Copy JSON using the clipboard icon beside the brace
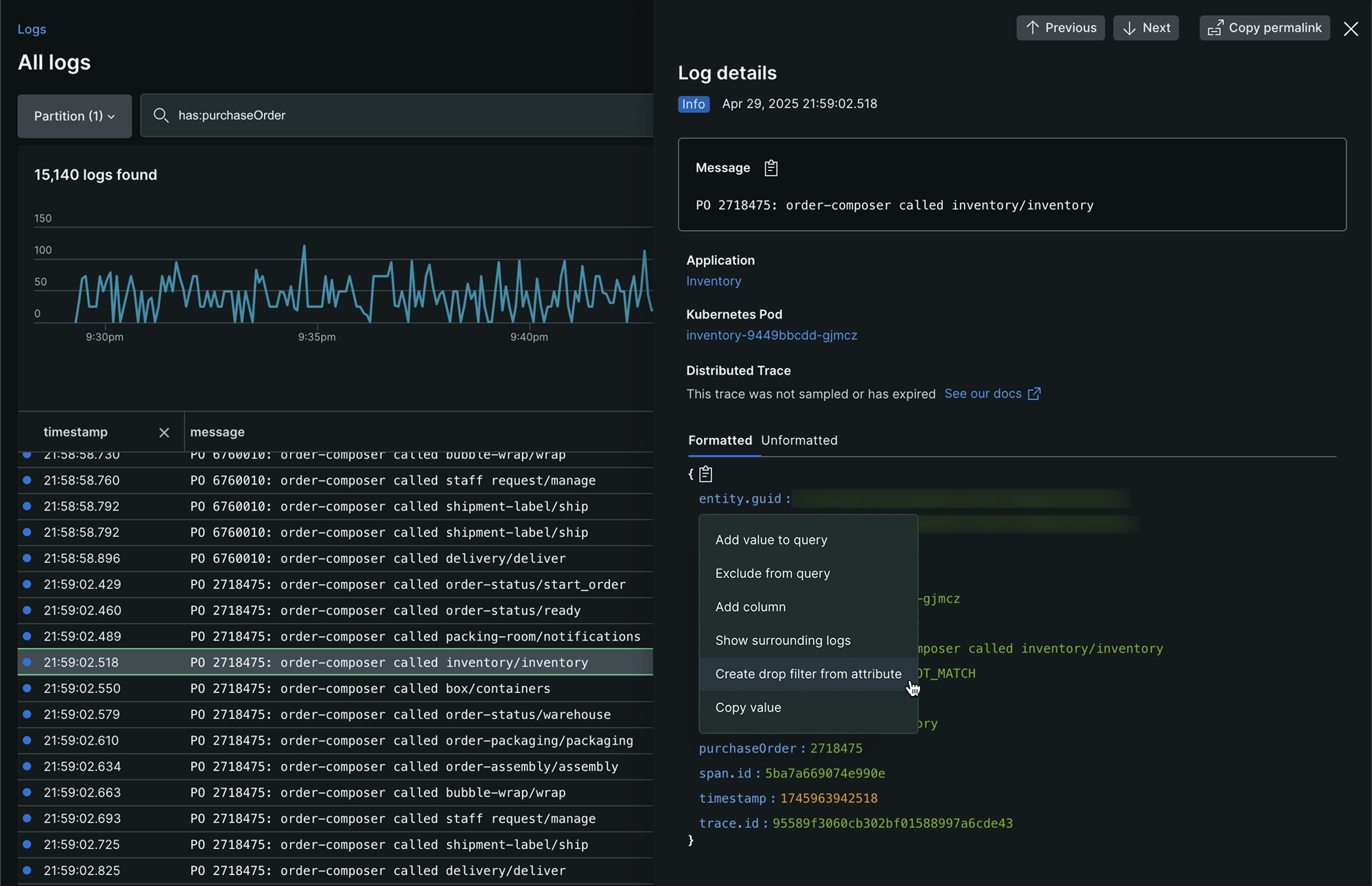1372x886 pixels. point(706,474)
